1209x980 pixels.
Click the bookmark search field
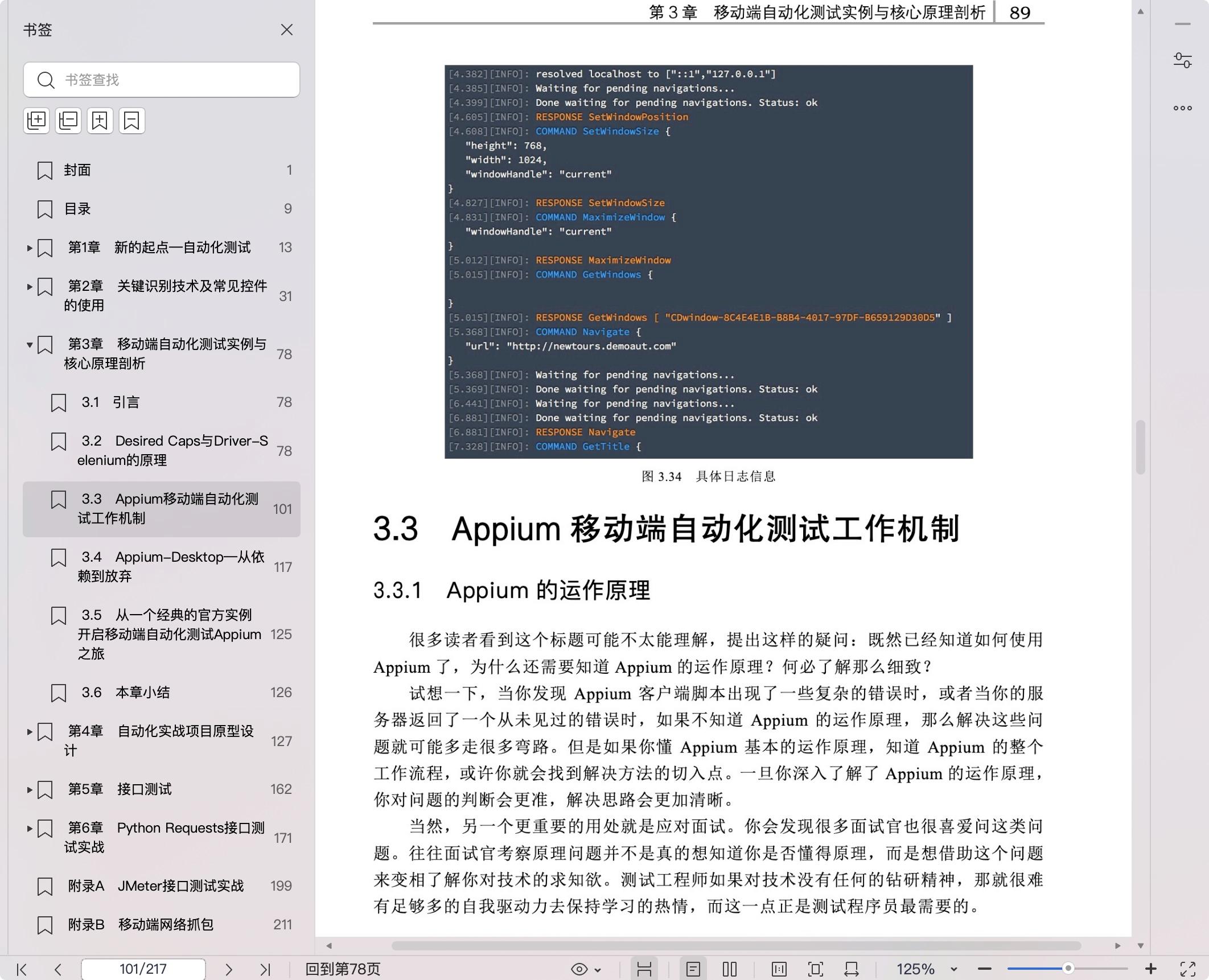pos(162,80)
